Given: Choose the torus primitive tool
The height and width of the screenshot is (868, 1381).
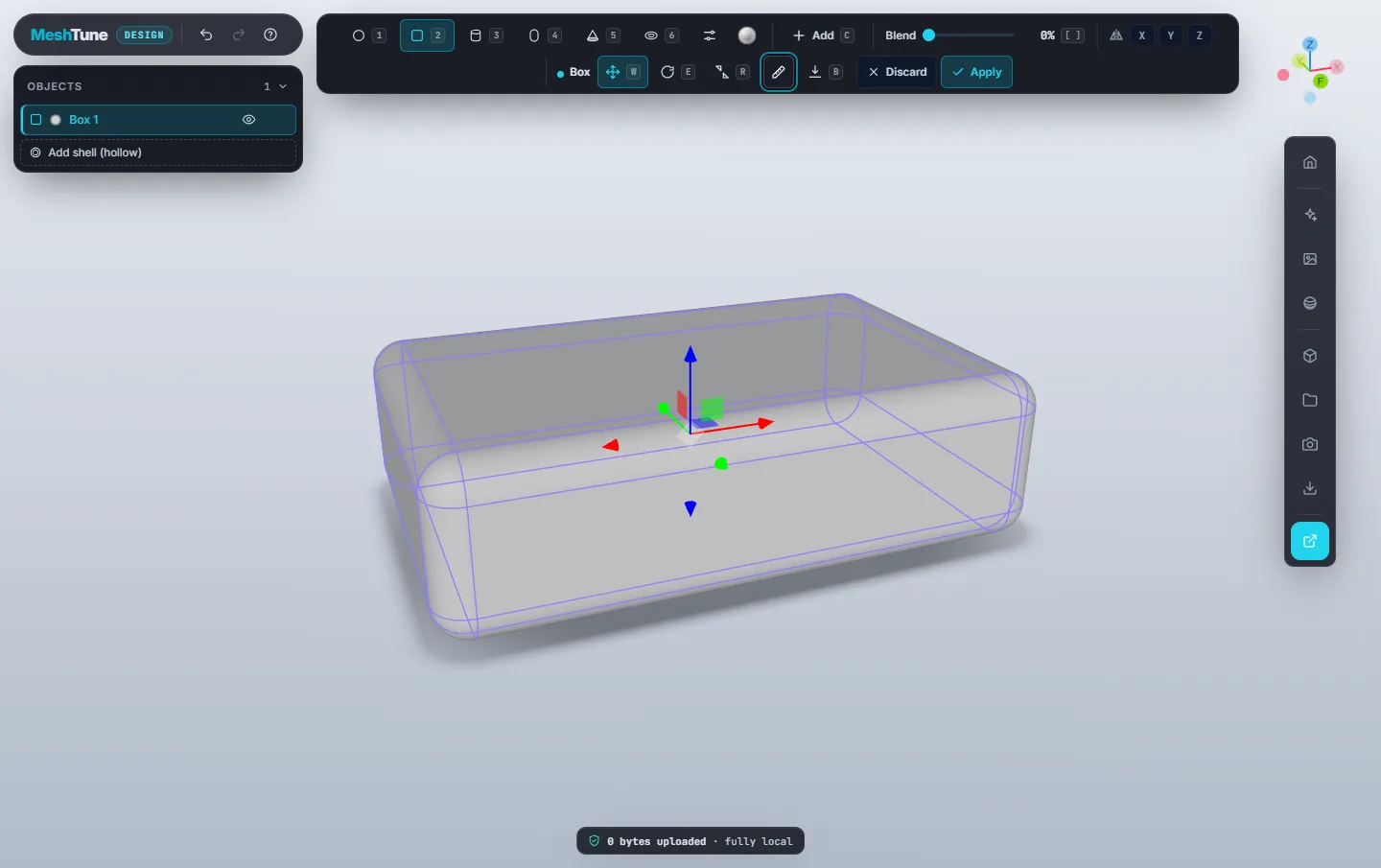Looking at the screenshot, I should [661, 35].
